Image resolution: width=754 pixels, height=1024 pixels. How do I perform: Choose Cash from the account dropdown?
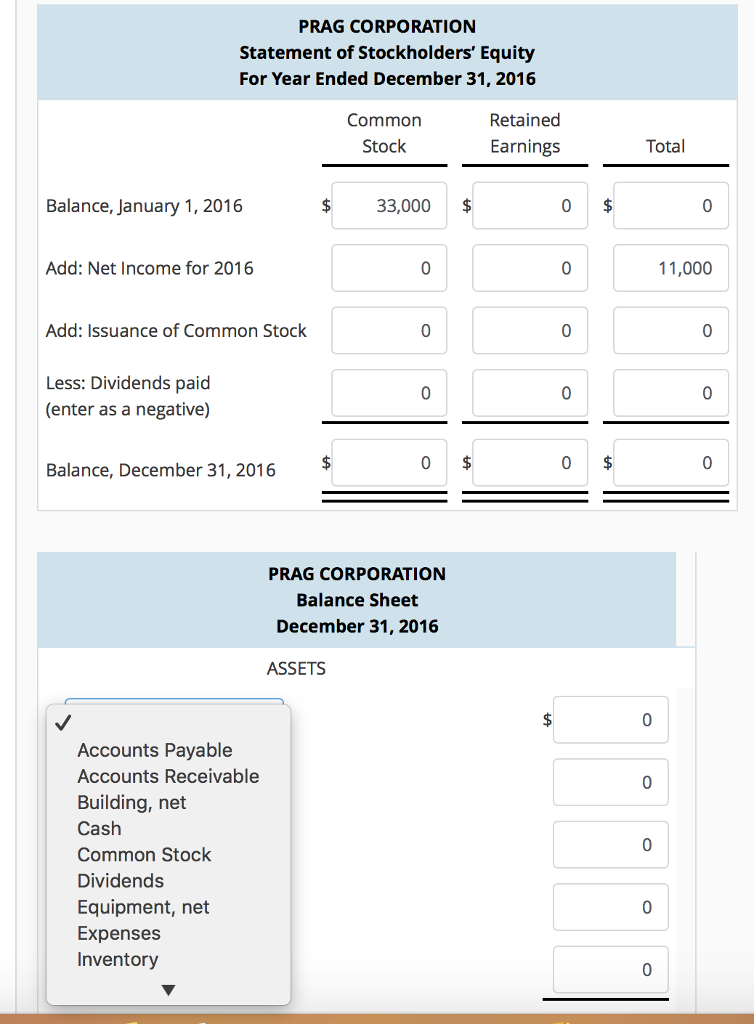tap(98, 828)
